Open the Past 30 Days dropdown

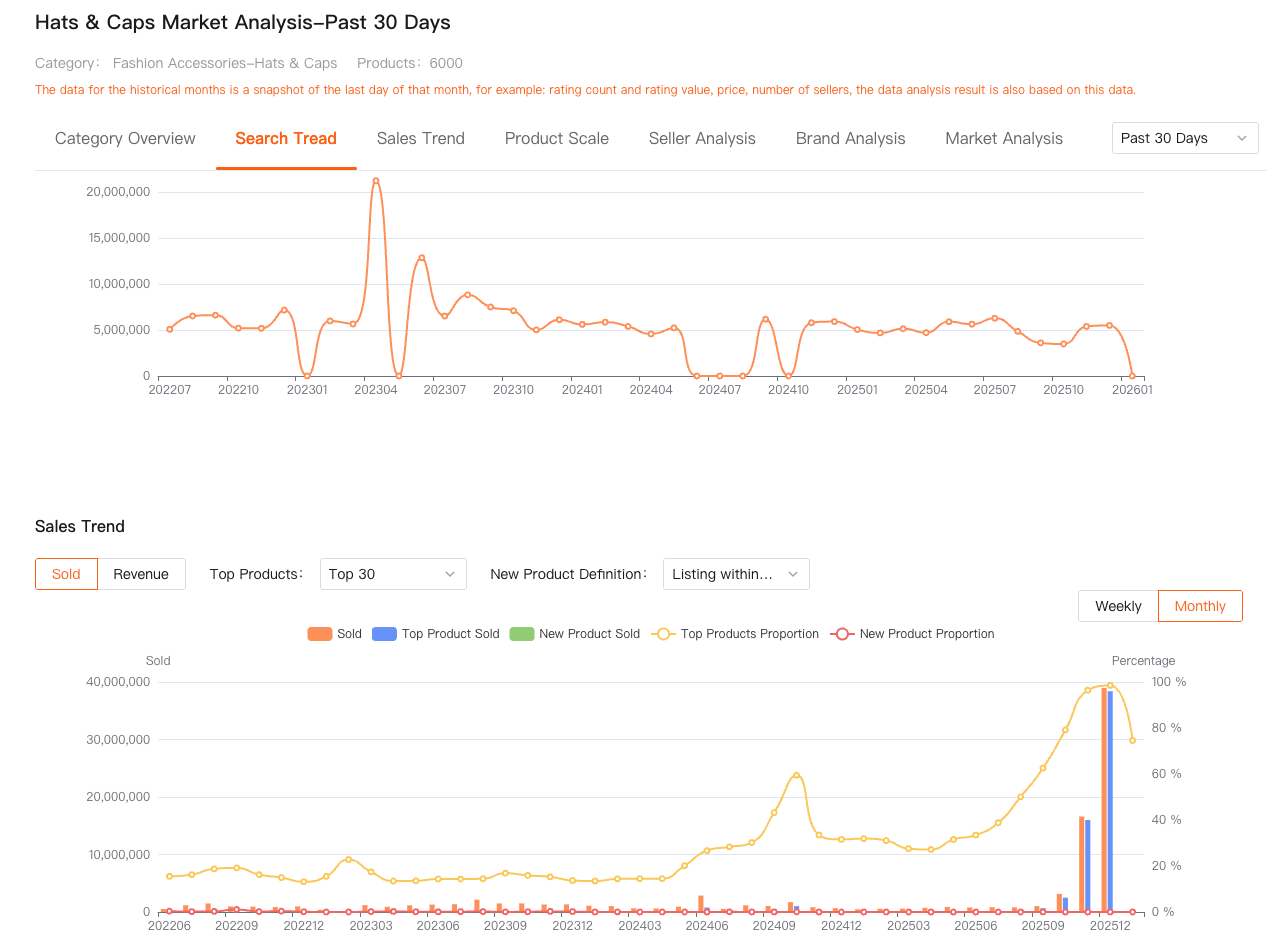coord(1184,138)
